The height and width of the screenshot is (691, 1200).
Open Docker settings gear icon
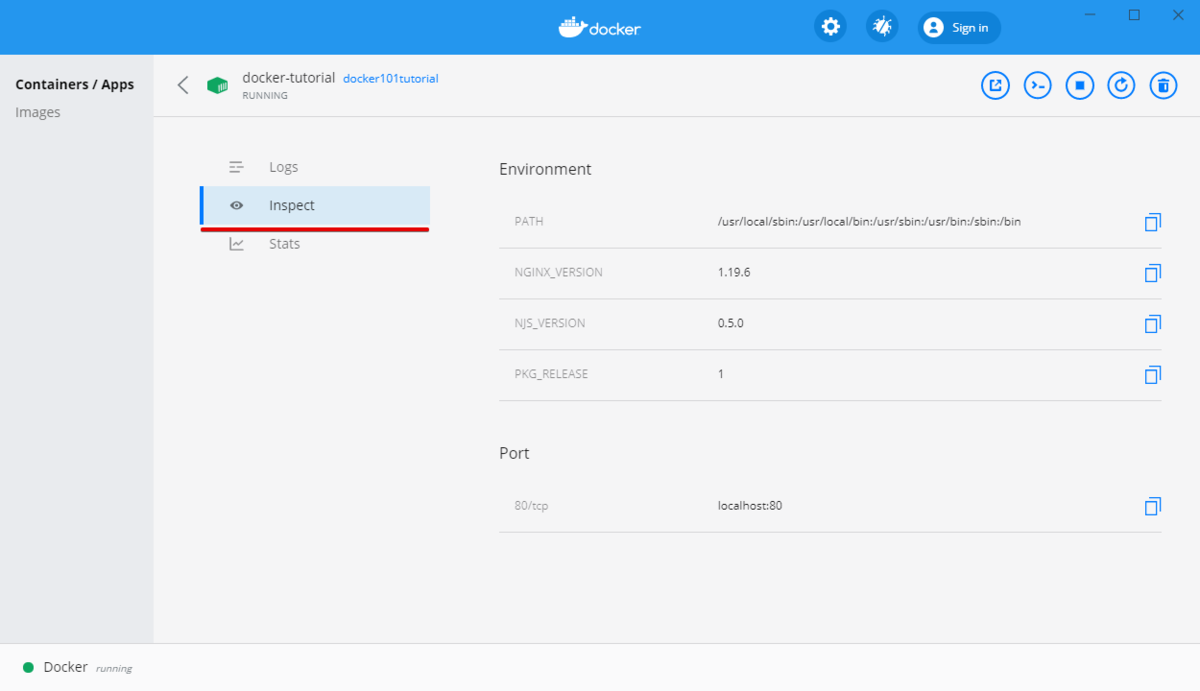[830, 27]
